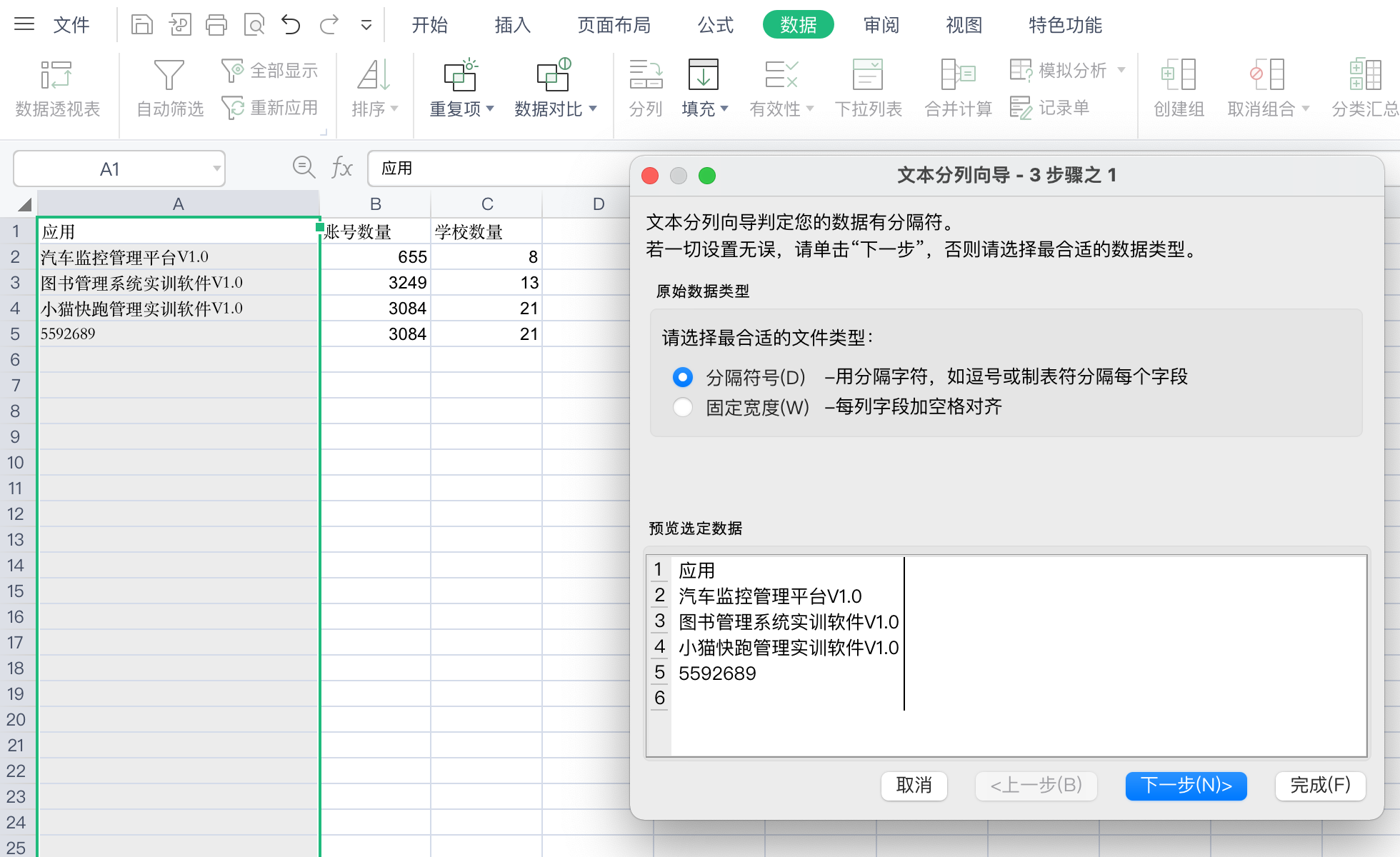Click the AutoFilter (自动筛选) funnel icon
The image size is (1400, 857).
point(169,76)
